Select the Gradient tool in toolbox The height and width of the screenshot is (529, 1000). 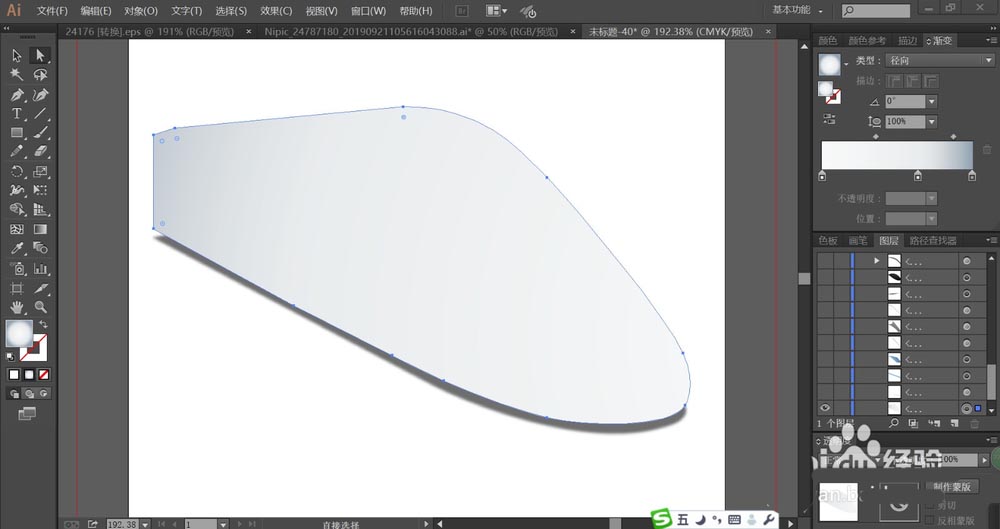[x=40, y=229]
